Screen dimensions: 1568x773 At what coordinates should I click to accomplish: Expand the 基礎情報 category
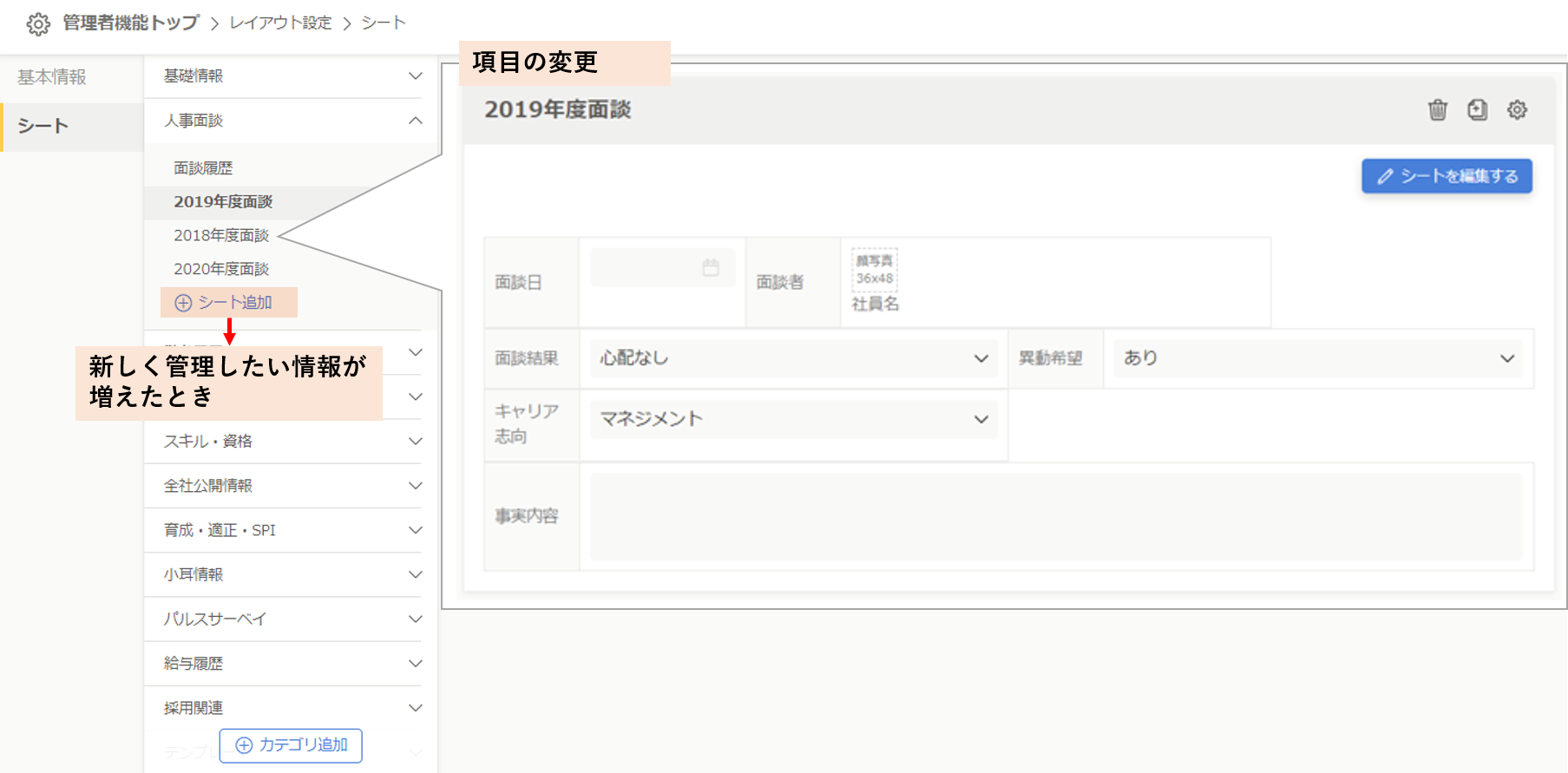pyautogui.click(x=415, y=76)
